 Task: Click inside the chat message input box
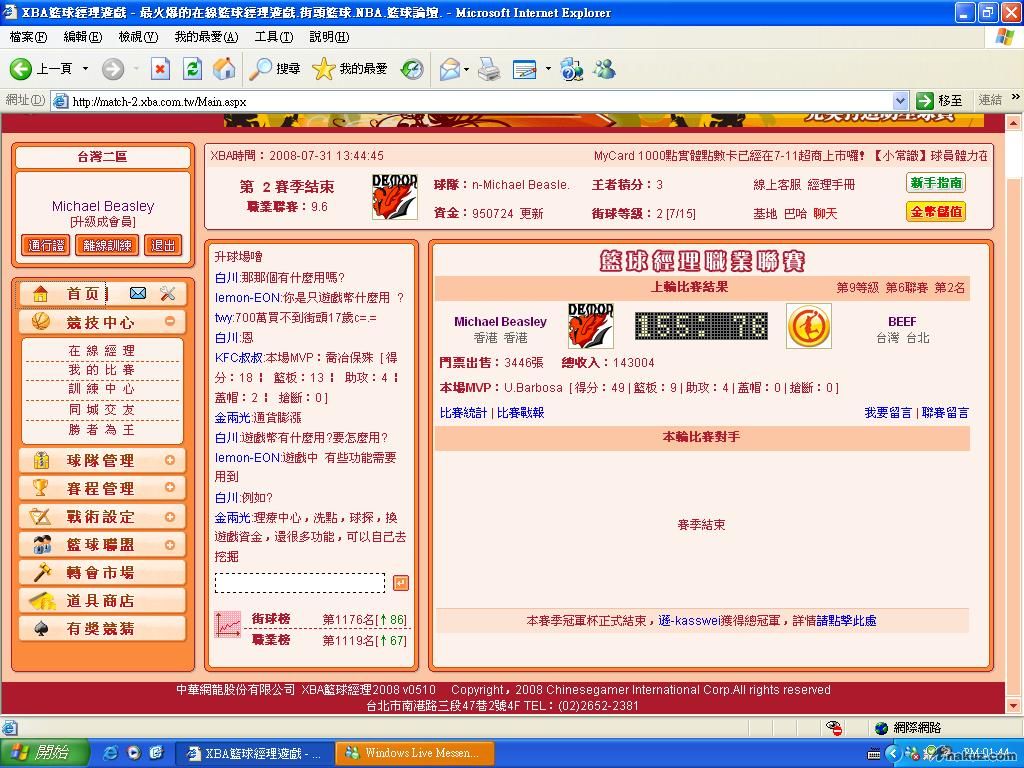pos(300,583)
